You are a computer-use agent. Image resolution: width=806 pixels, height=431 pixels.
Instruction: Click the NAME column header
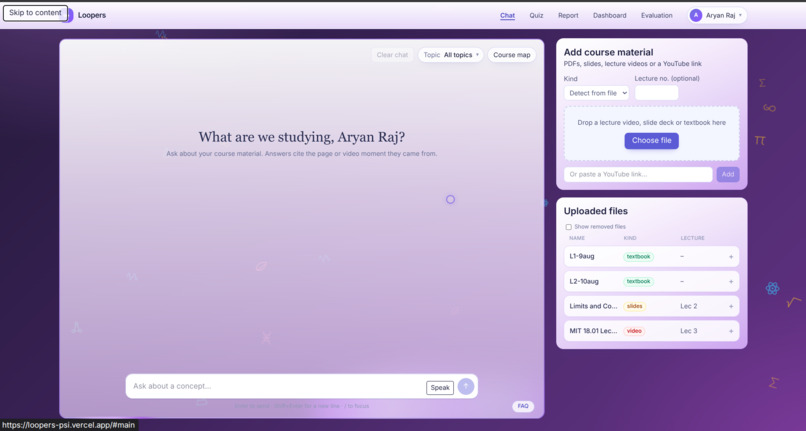pyautogui.click(x=577, y=238)
